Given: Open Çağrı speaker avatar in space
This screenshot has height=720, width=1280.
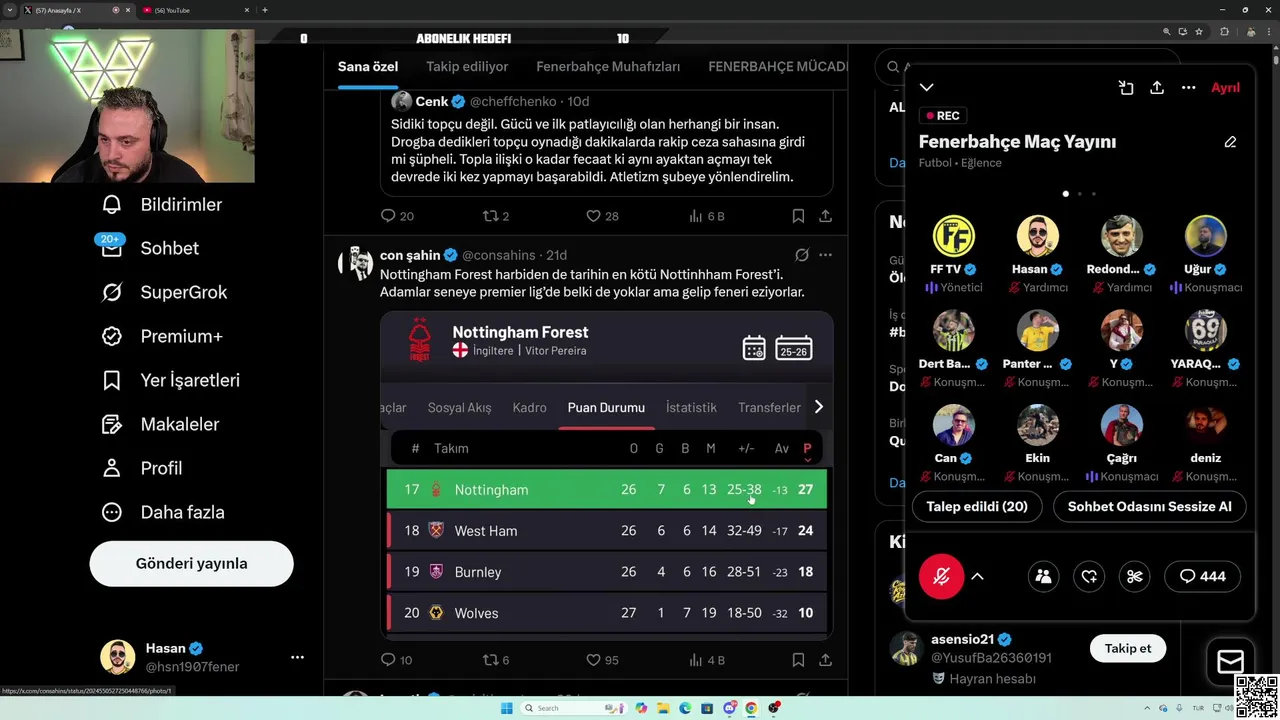Looking at the screenshot, I should 1121,425.
